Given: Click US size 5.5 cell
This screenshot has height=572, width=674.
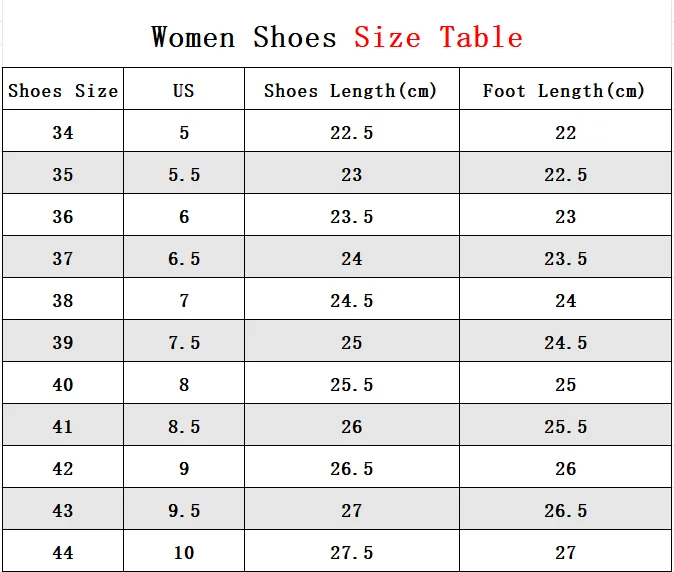Looking at the screenshot, I should coord(183,175).
